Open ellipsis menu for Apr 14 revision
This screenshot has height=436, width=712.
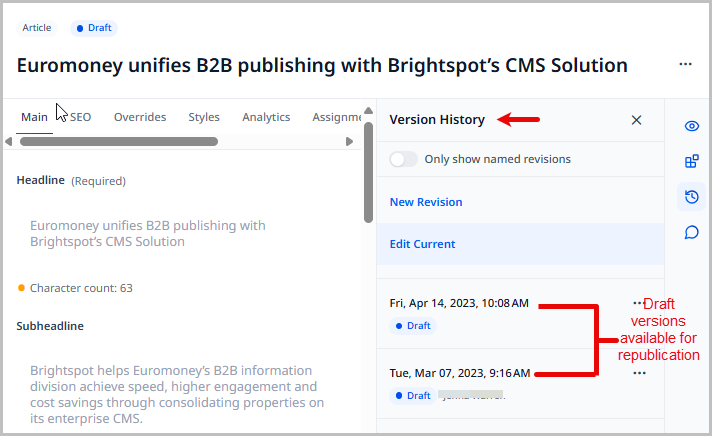coord(638,302)
